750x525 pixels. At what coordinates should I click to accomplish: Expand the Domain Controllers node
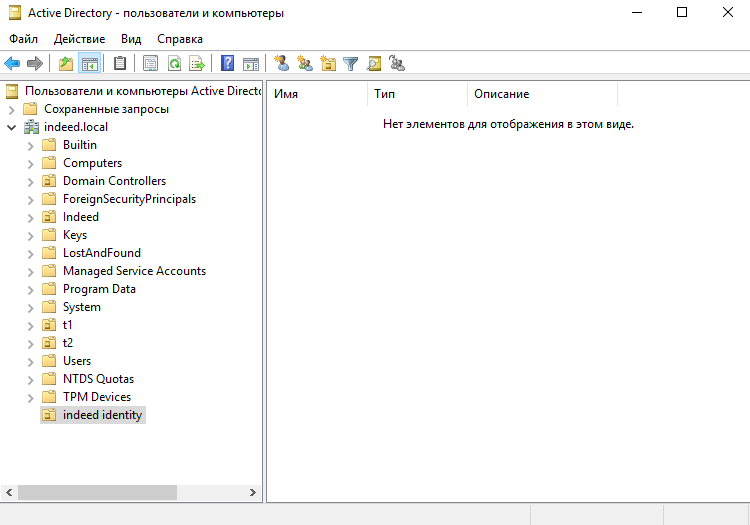coord(31,181)
